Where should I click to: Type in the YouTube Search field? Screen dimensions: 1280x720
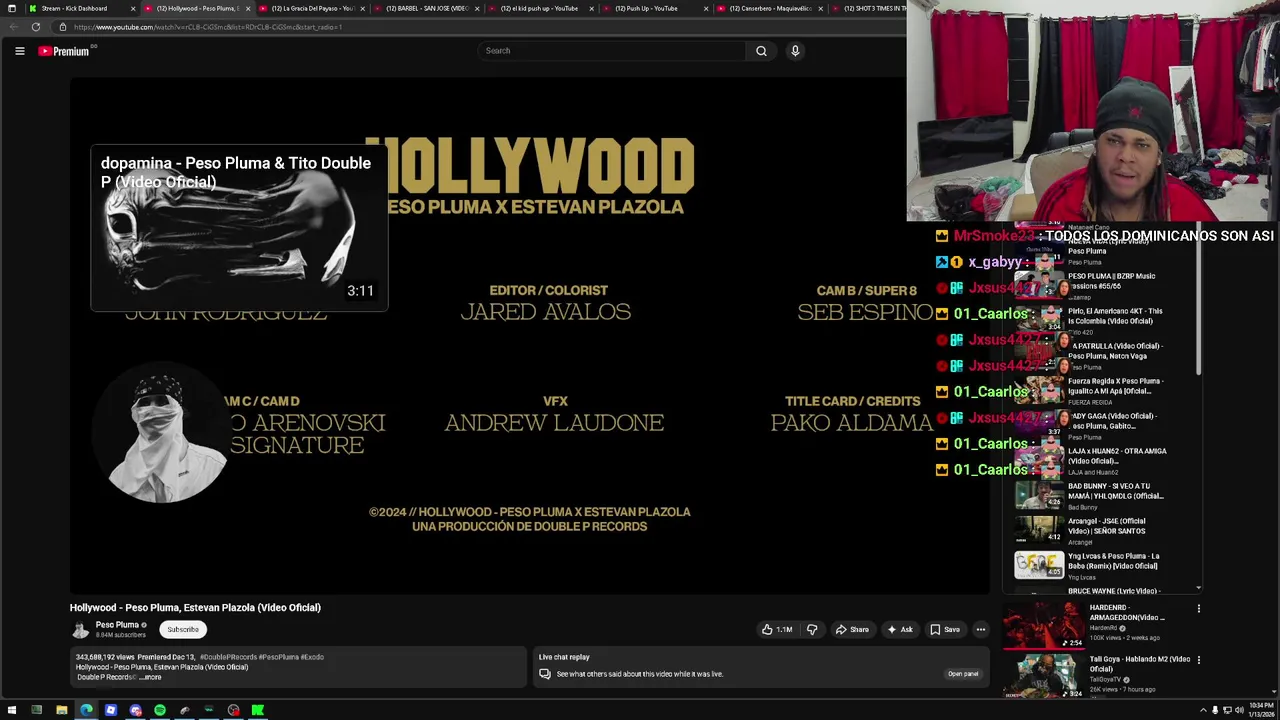612,51
